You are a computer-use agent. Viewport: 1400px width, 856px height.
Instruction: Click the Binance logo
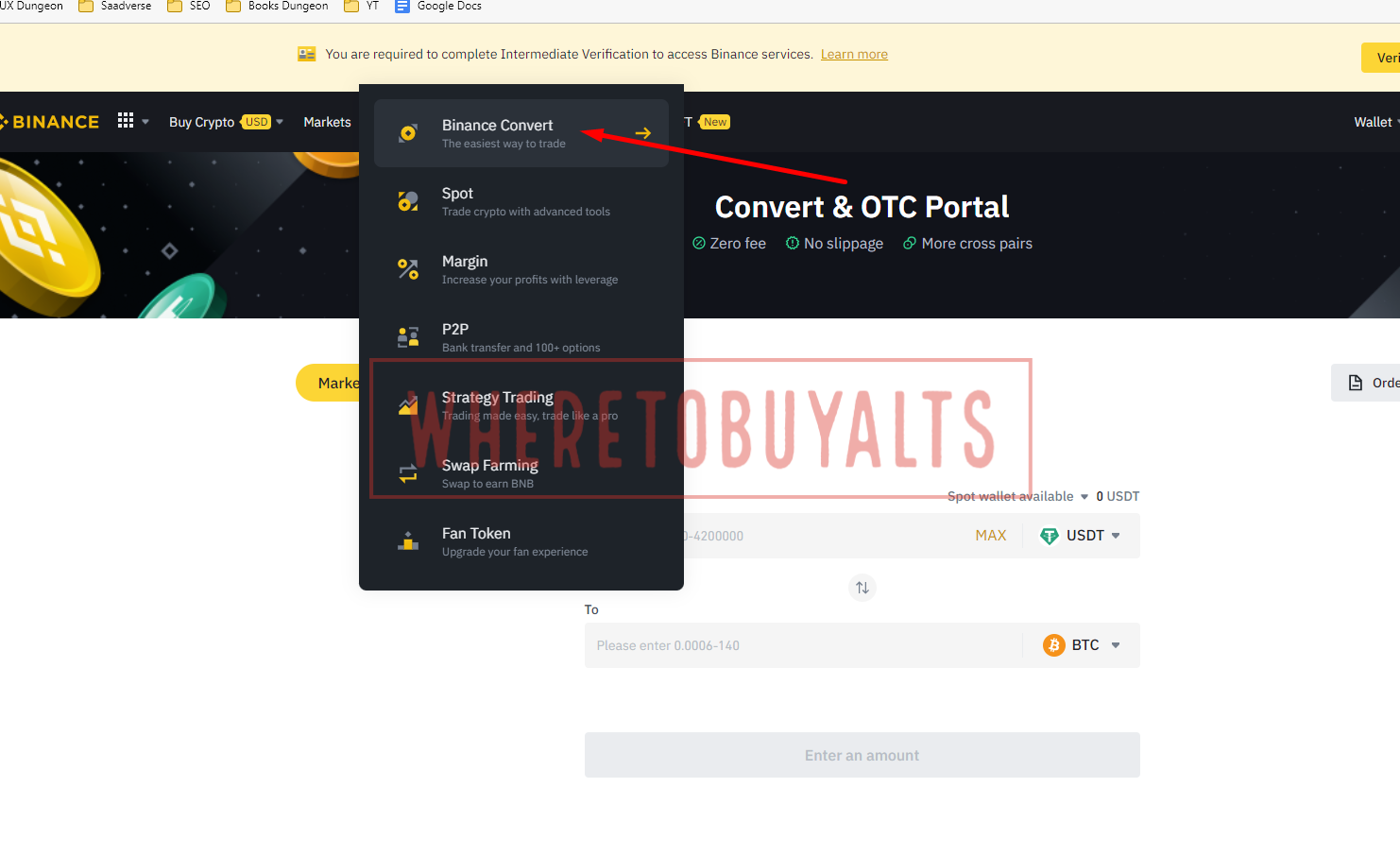[x=50, y=122]
